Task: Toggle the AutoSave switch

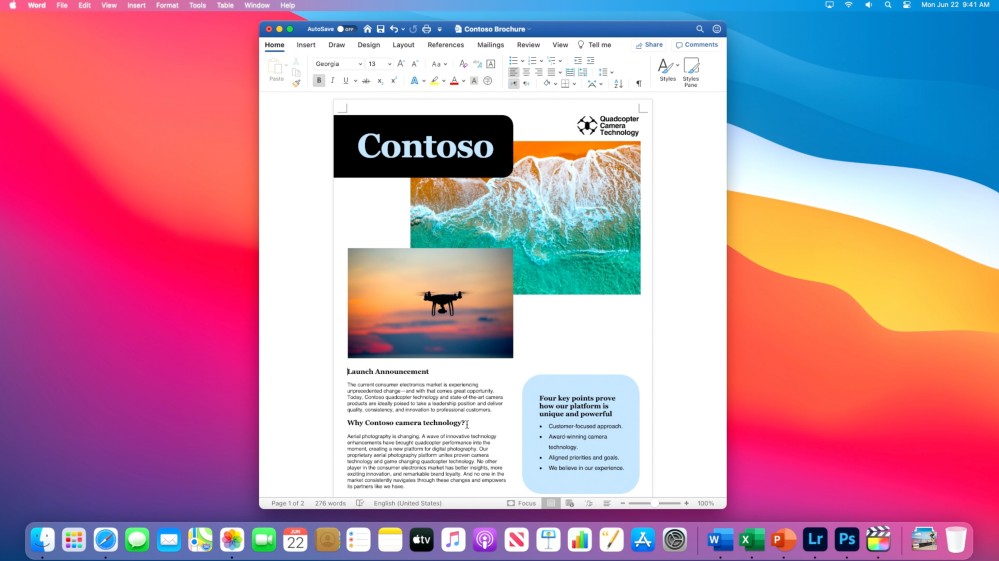Action: [345, 29]
